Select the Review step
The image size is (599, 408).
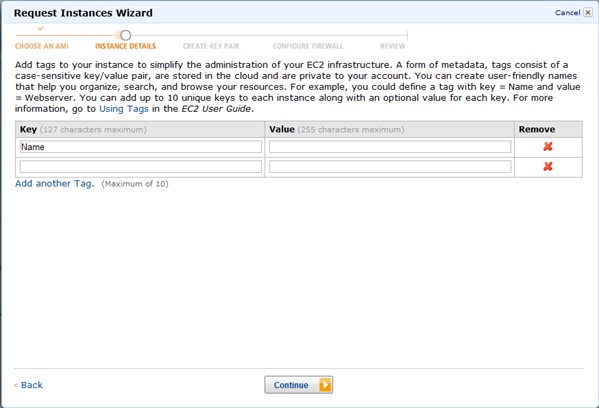(x=392, y=46)
